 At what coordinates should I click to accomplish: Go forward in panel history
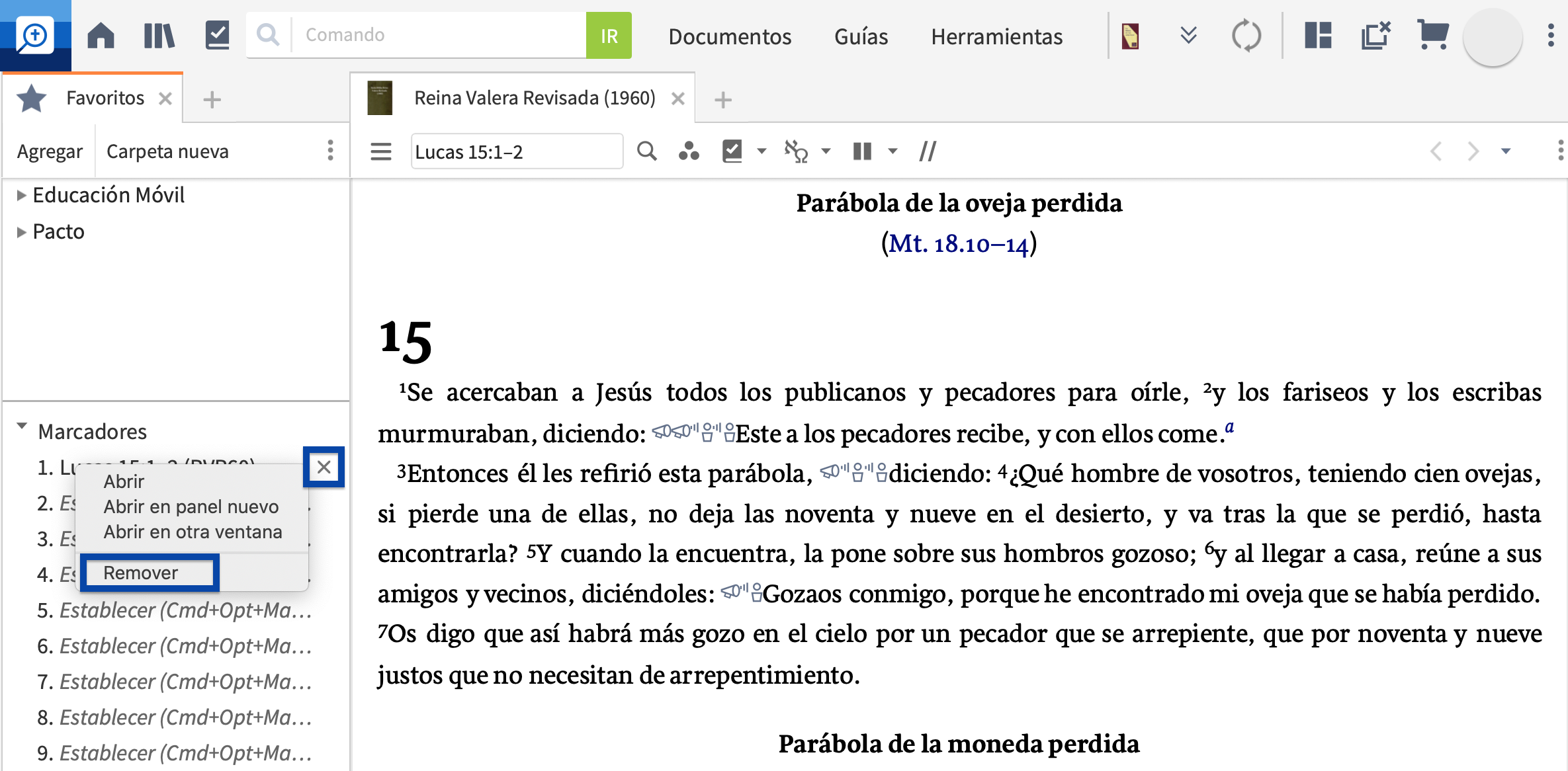[x=1473, y=151]
